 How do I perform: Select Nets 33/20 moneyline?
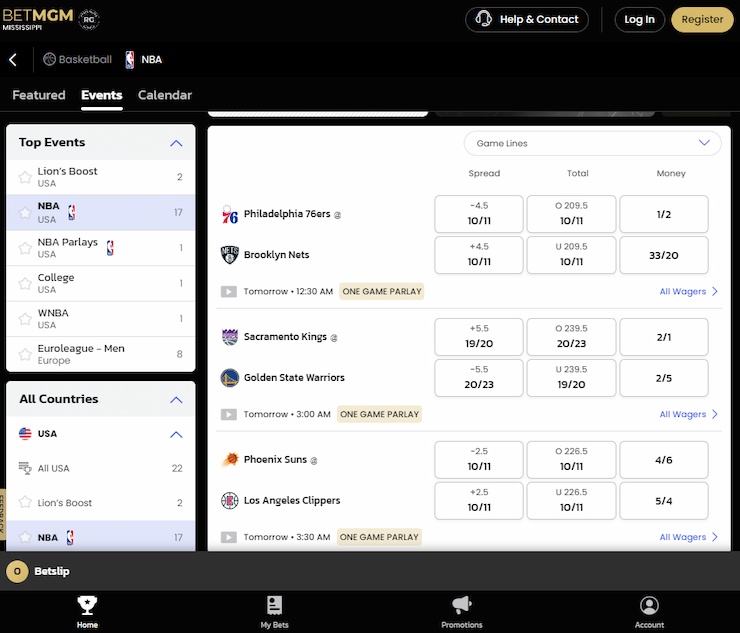pyautogui.click(x=664, y=255)
